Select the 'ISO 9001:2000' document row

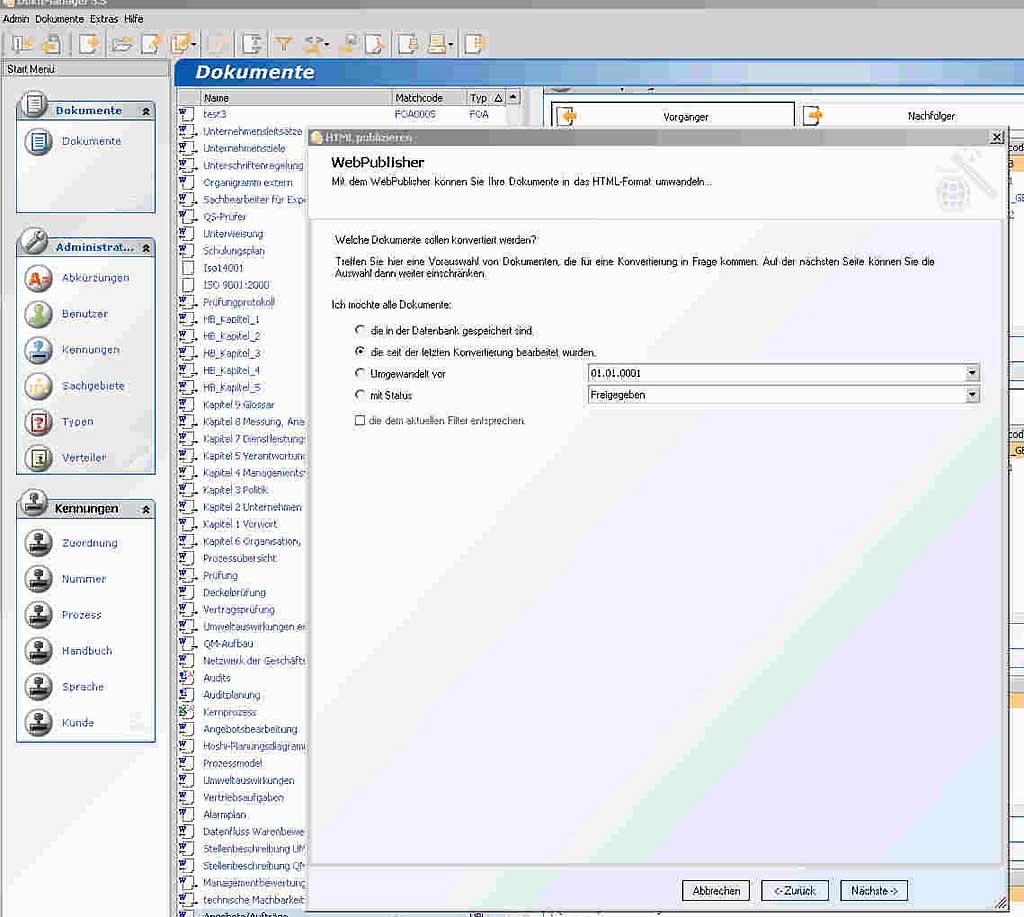click(x=236, y=285)
